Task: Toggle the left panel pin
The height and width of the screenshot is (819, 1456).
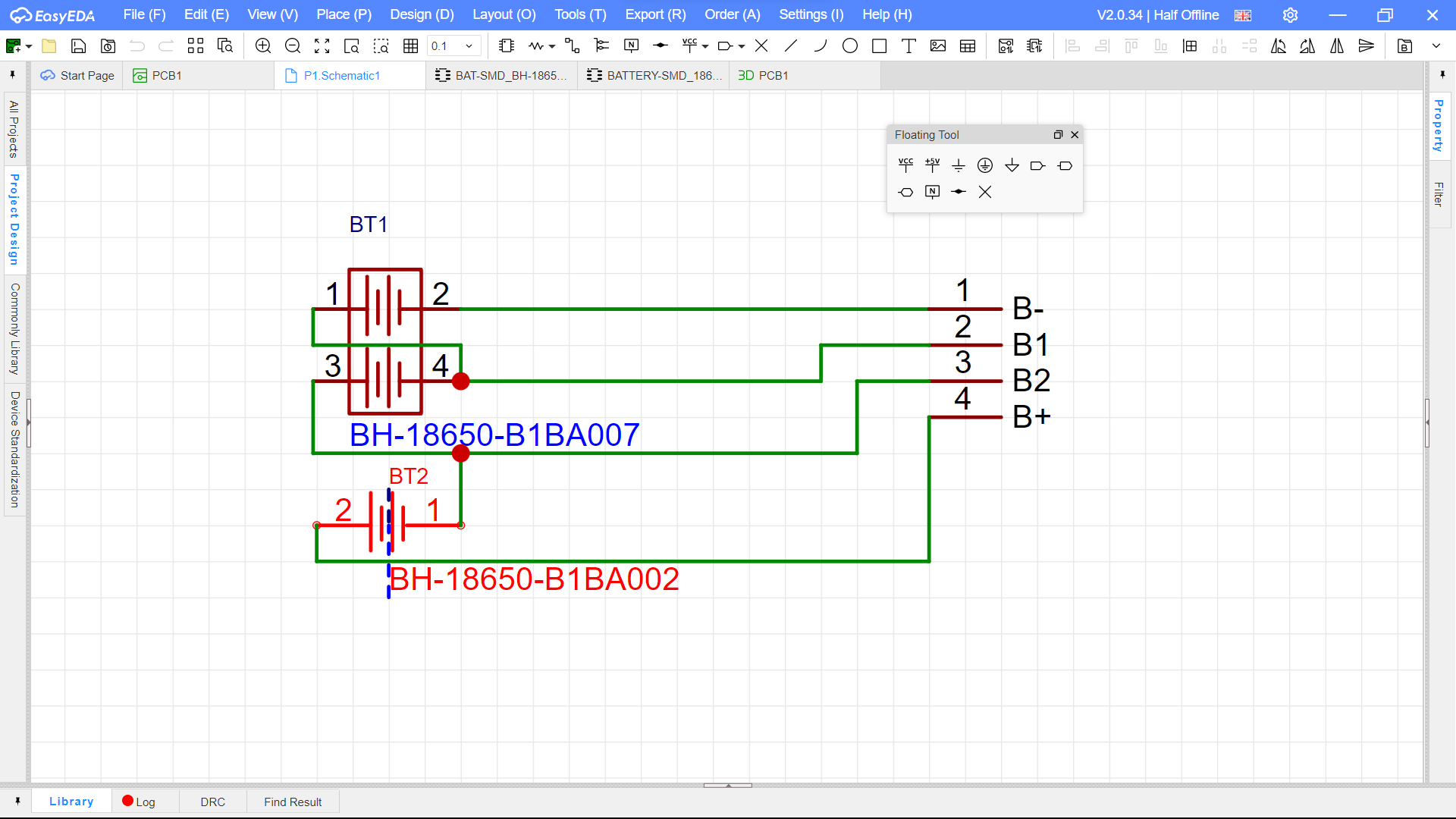Action: pos(13,75)
